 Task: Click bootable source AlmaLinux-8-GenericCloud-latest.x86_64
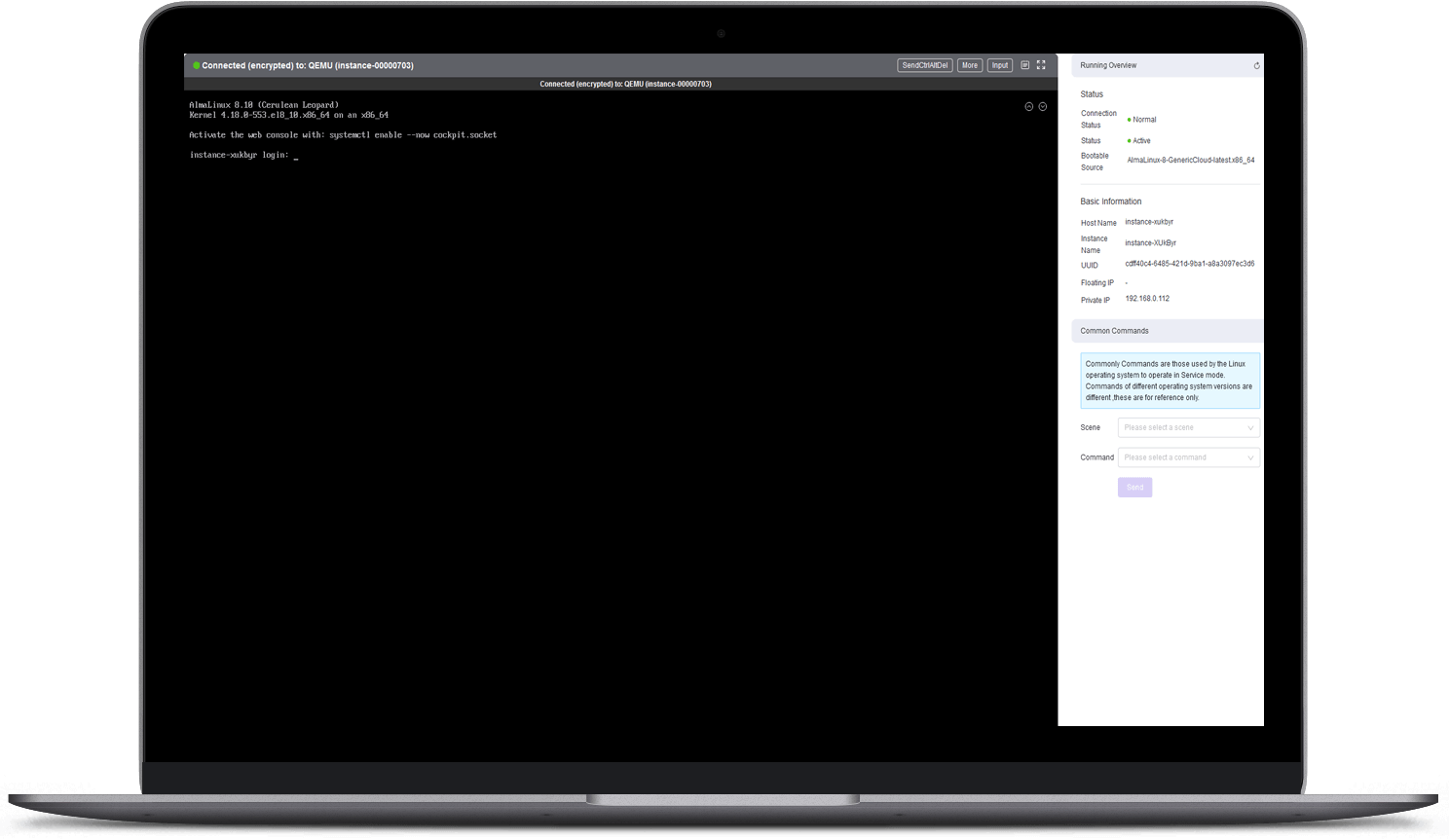1190,160
